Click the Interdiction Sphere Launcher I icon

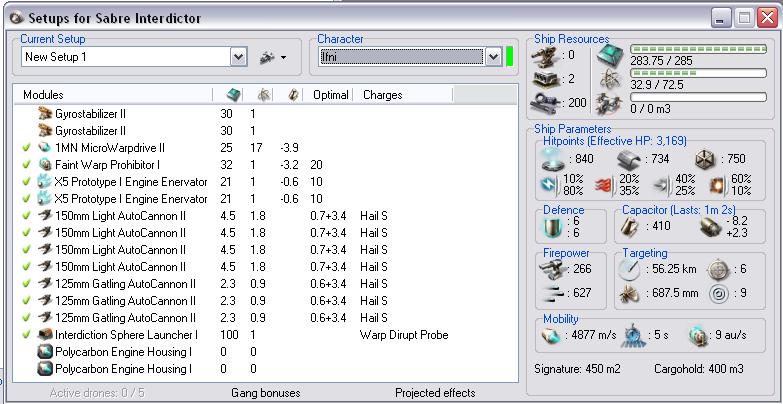tap(45, 335)
